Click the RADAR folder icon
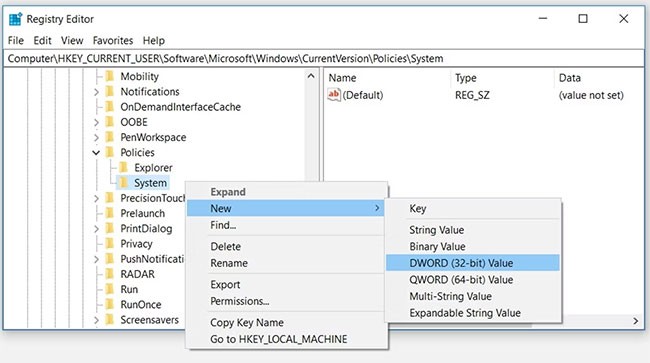Screen dimensions: 650x363 pyautogui.click(x=110, y=274)
